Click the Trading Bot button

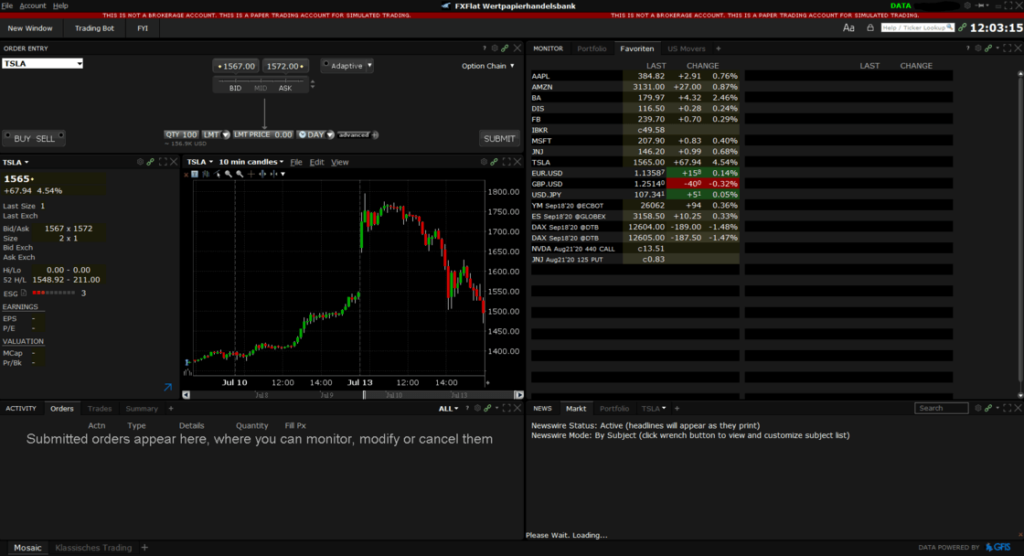pos(94,28)
